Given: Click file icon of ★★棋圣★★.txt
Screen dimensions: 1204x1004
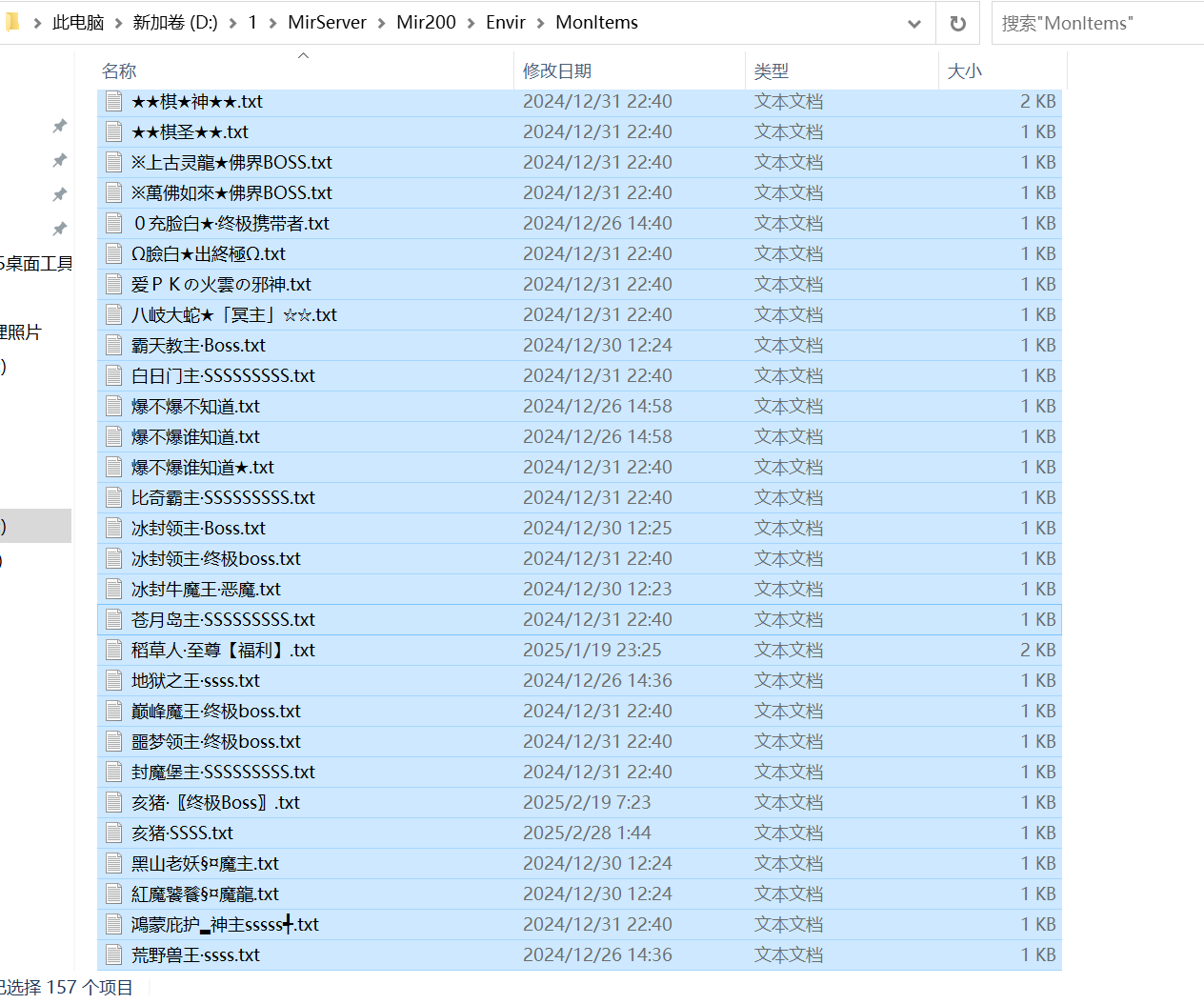Looking at the screenshot, I should (x=114, y=131).
